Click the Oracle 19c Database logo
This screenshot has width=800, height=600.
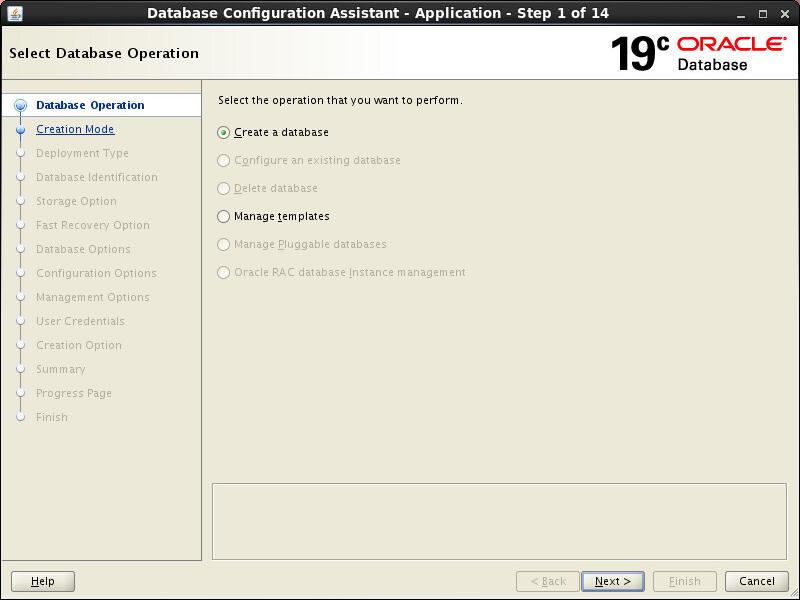pyautogui.click(x=698, y=53)
